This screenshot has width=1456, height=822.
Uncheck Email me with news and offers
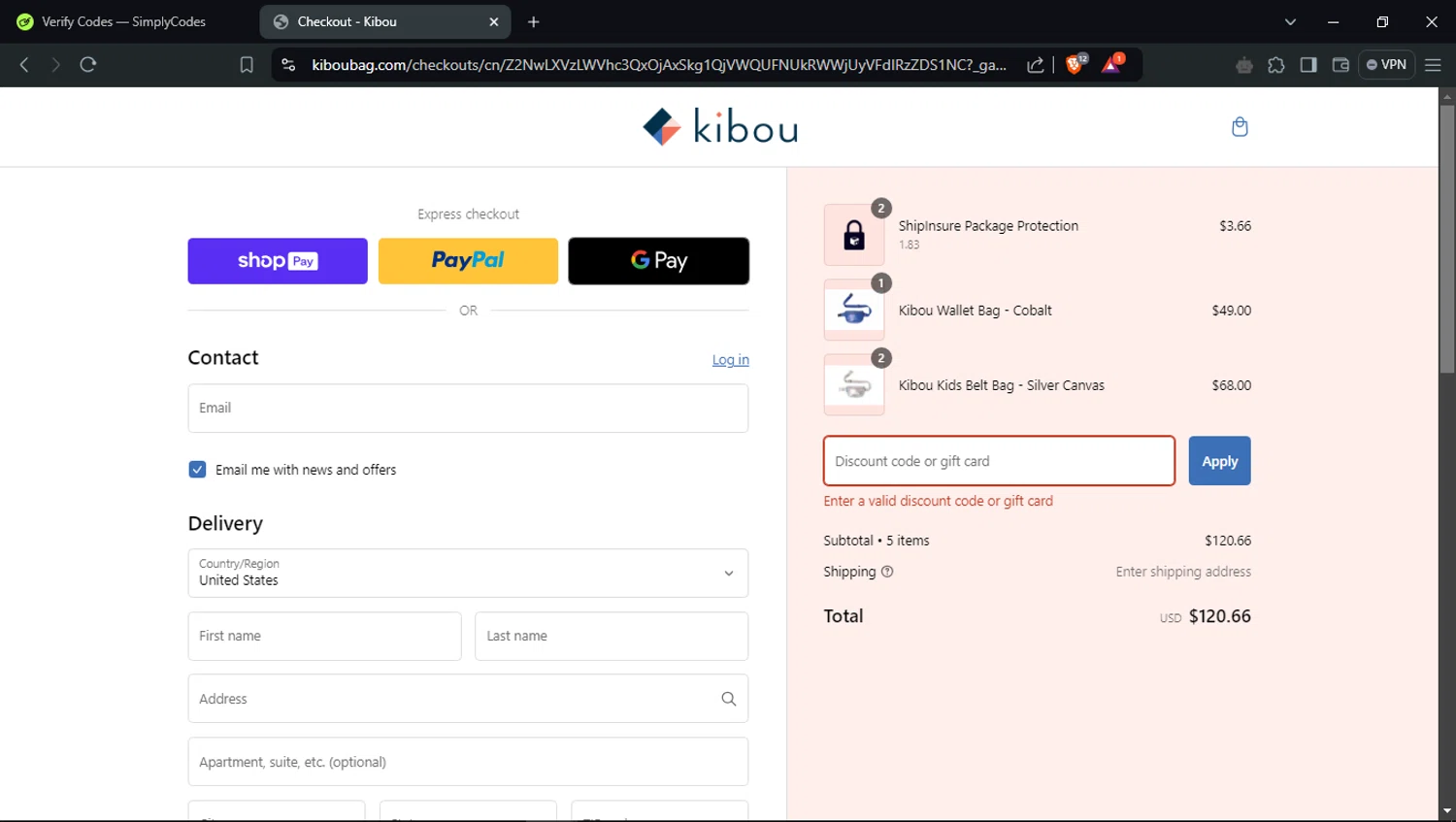coord(197,470)
